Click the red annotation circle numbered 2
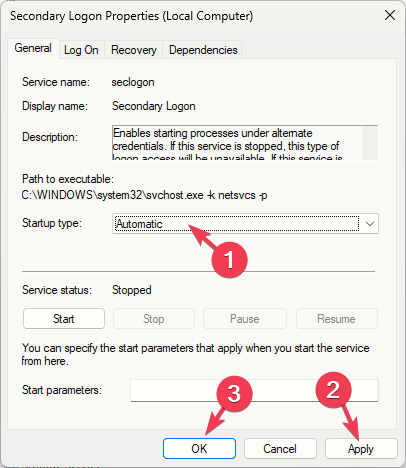The image size is (406, 468). [x=333, y=390]
